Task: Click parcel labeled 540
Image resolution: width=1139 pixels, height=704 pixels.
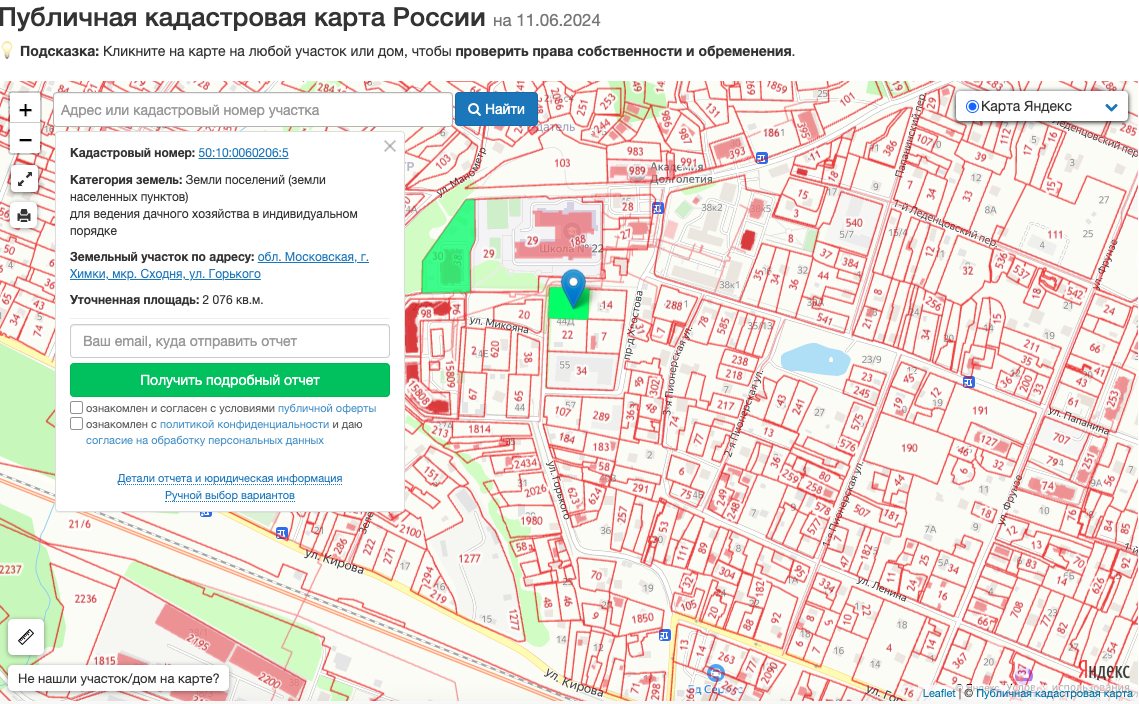Action: point(854,223)
